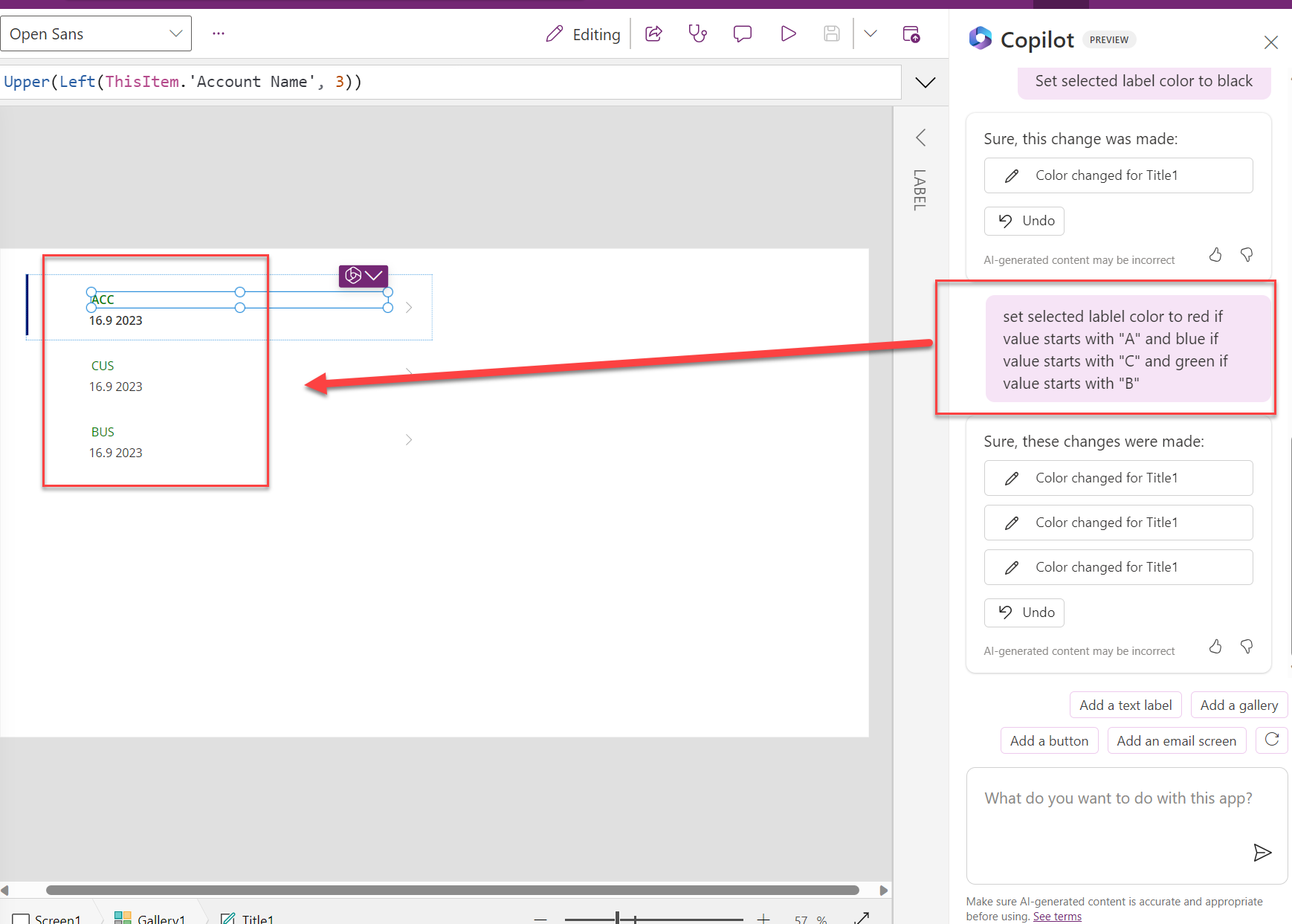Select the Gallery1 breadcrumb tab

(x=152, y=918)
